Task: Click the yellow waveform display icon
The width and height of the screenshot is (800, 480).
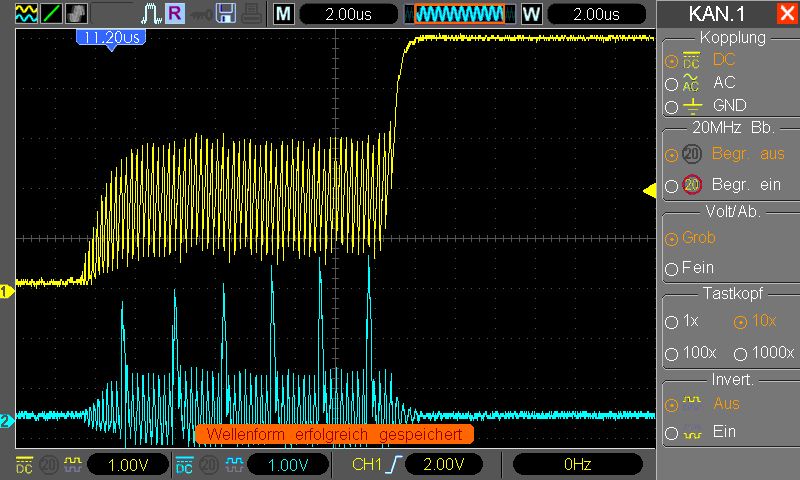Action: (x=25, y=14)
